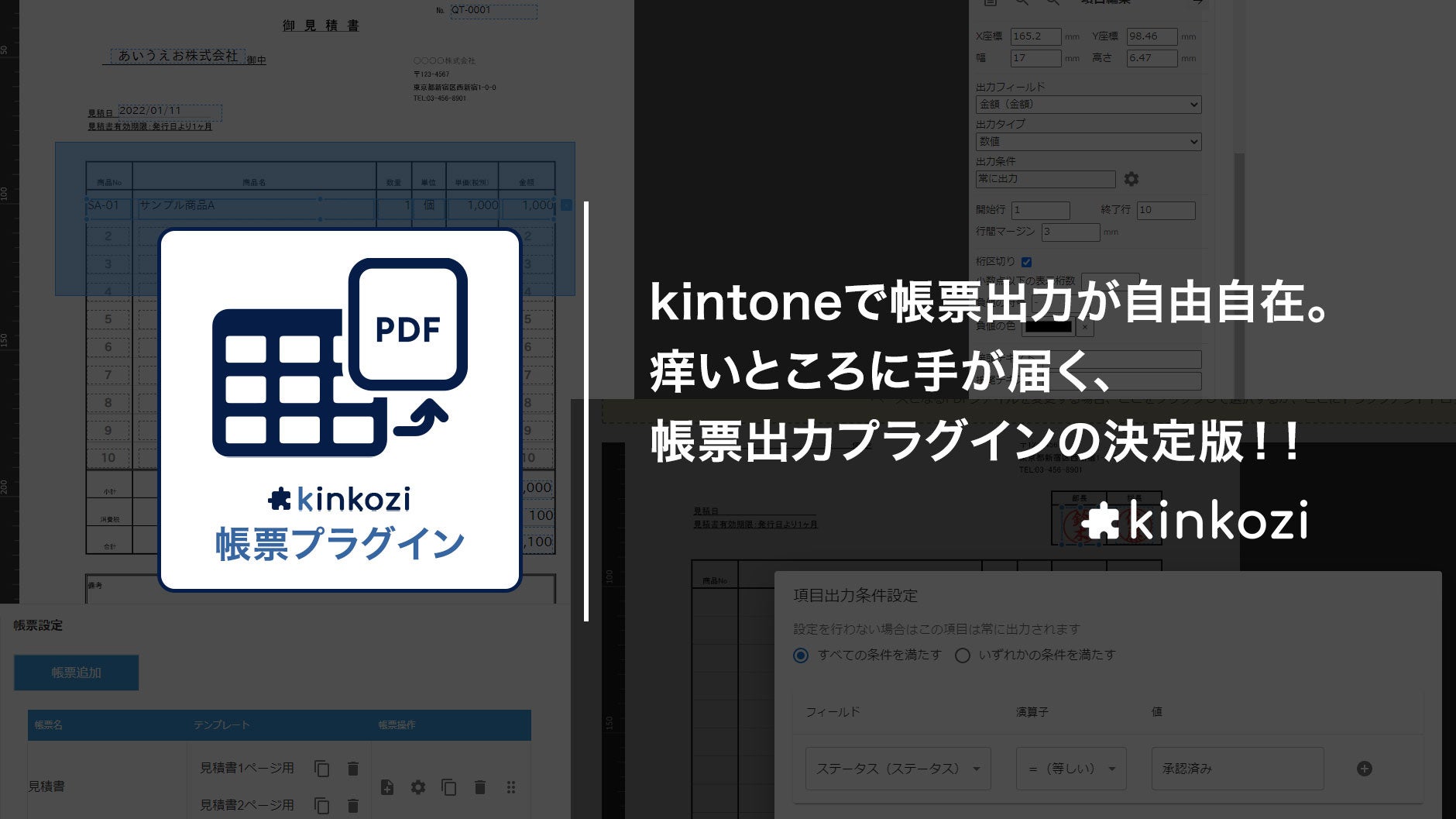1456x819 pixels.
Task: Click the 幅 input field
Action: (1035, 58)
